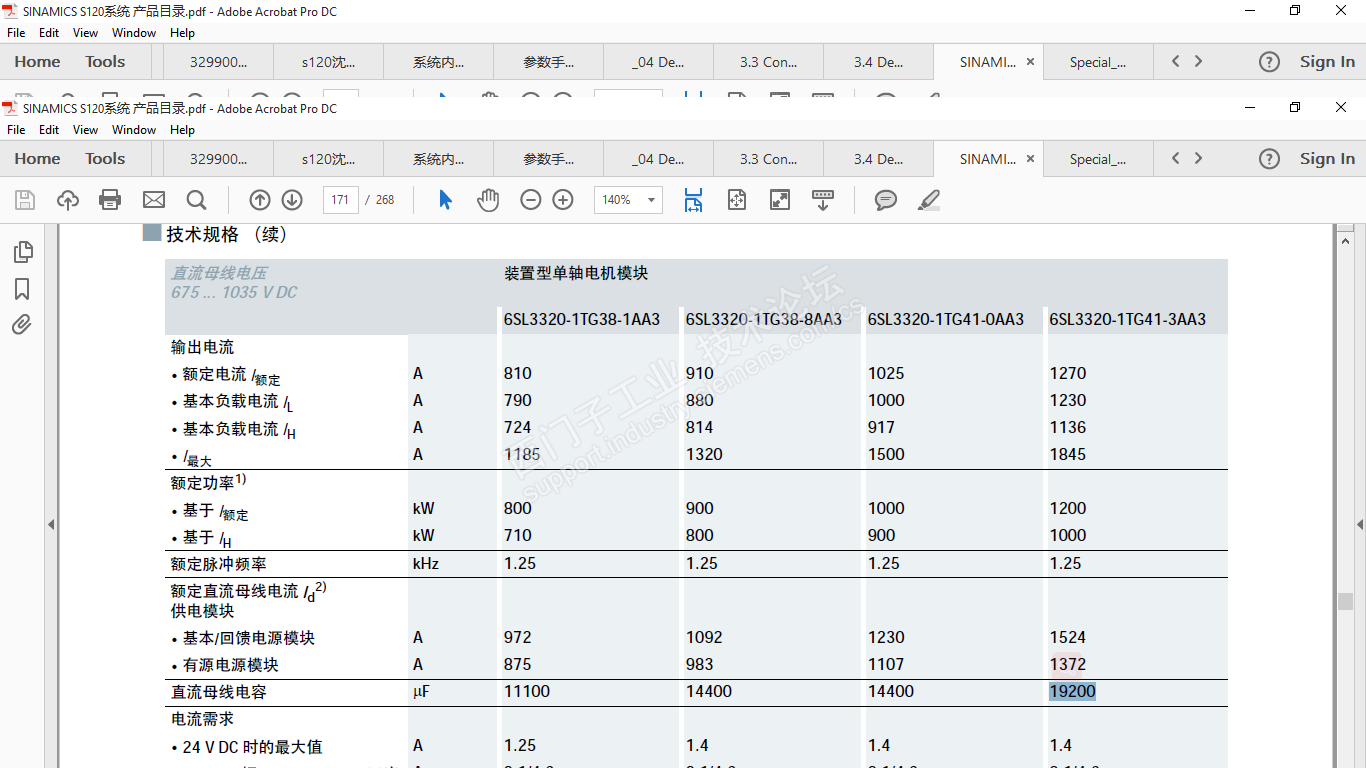Screen dimensions: 1366x768
Task: Open the 140% zoom level dropdown
Action: 628,200
